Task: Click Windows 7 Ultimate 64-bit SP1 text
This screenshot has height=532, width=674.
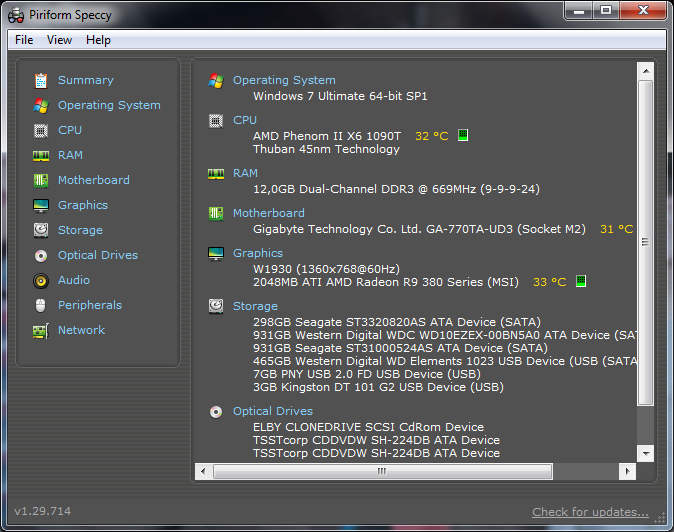Action: click(340, 96)
